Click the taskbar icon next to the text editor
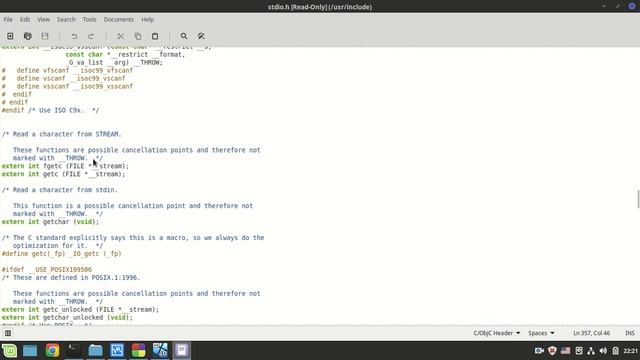The image size is (640, 360). (160, 351)
